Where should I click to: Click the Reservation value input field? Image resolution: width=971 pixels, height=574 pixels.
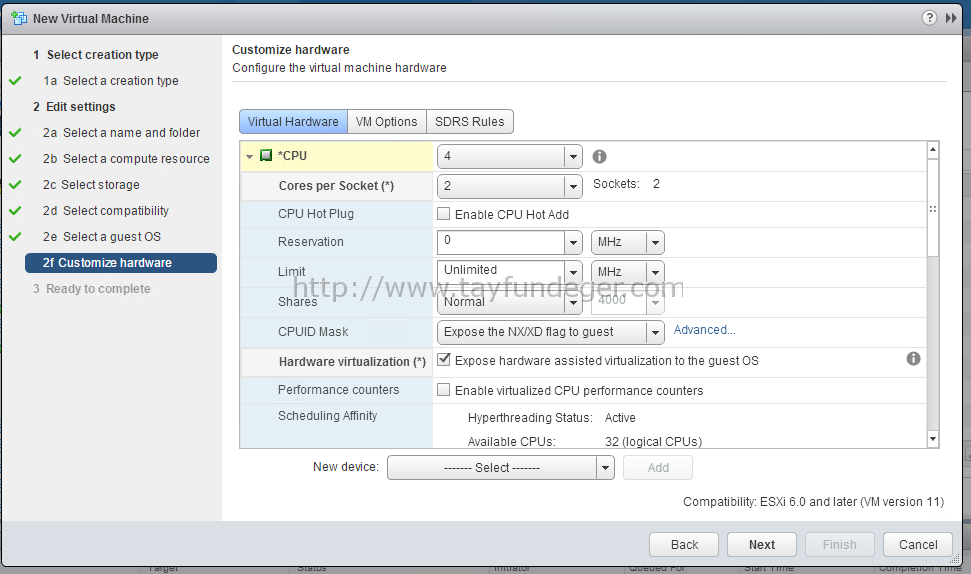[x=501, y=242]
